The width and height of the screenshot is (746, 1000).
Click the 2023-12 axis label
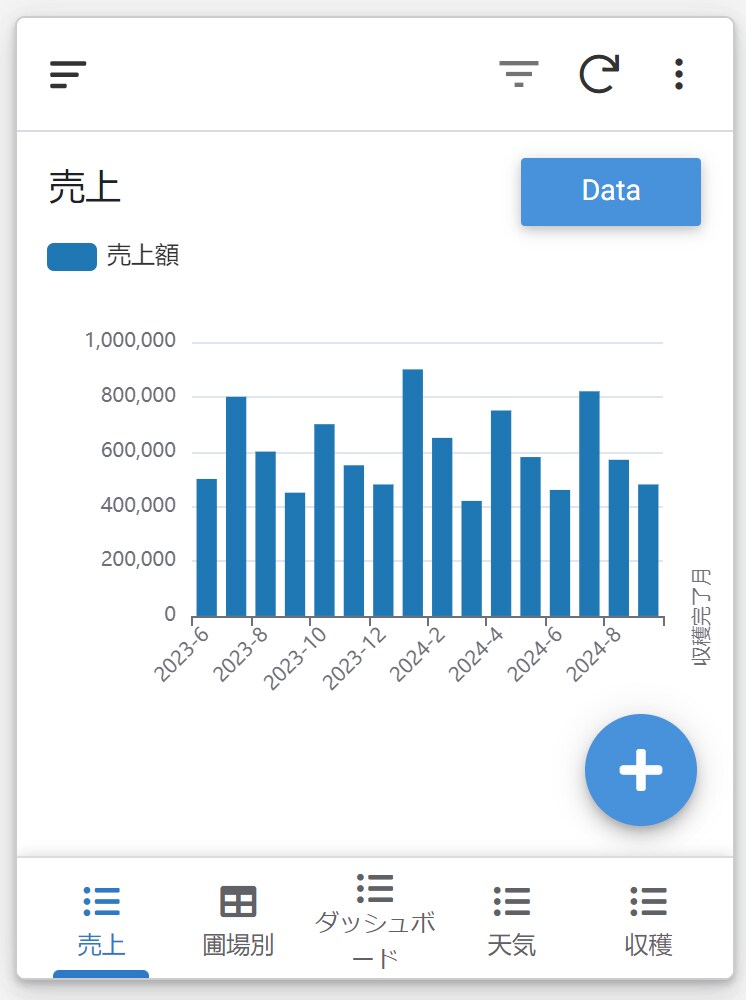pyautogui.click(x=354, y=659)
